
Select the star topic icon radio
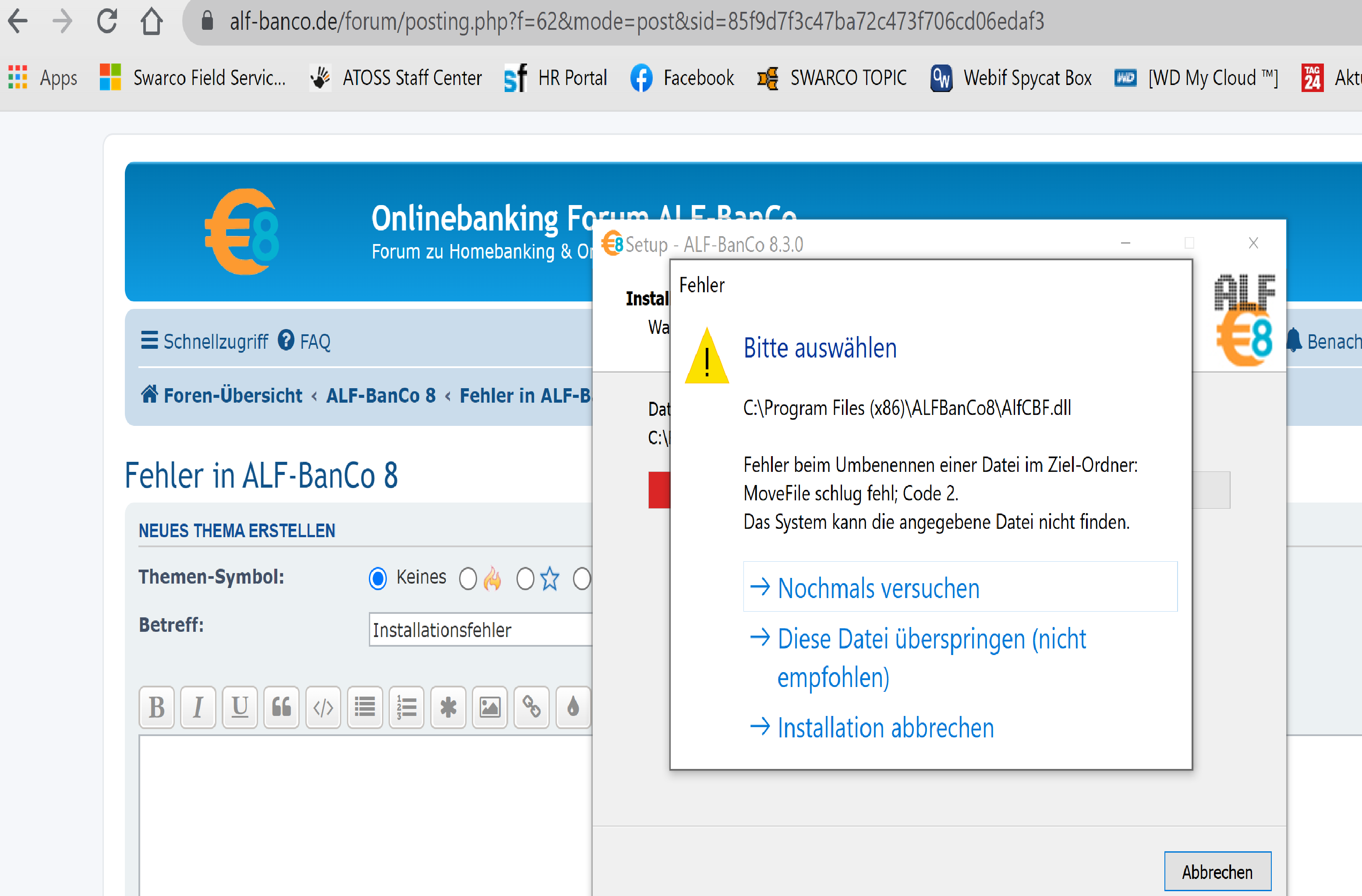coord(525,578)
